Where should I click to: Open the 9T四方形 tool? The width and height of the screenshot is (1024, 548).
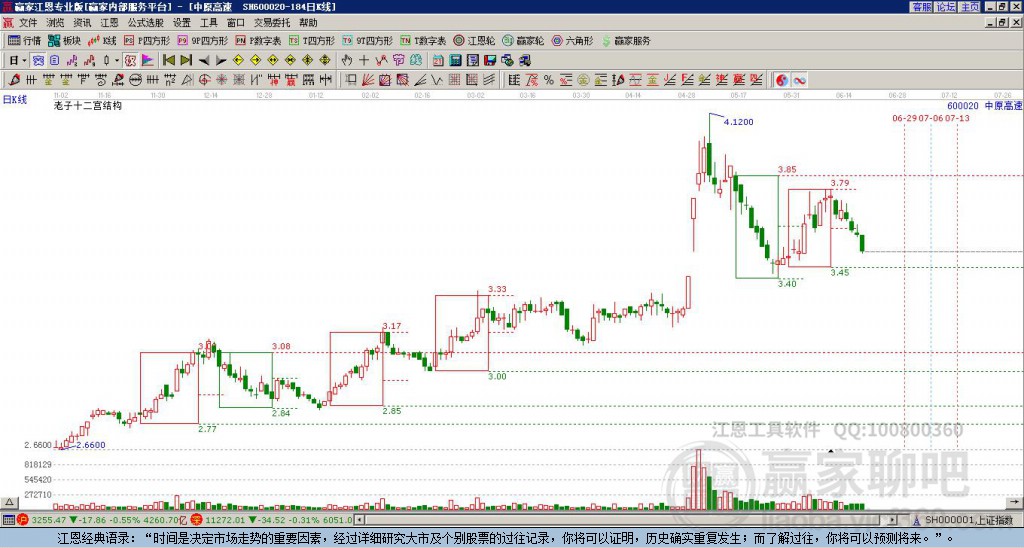[x=368, y=40]
